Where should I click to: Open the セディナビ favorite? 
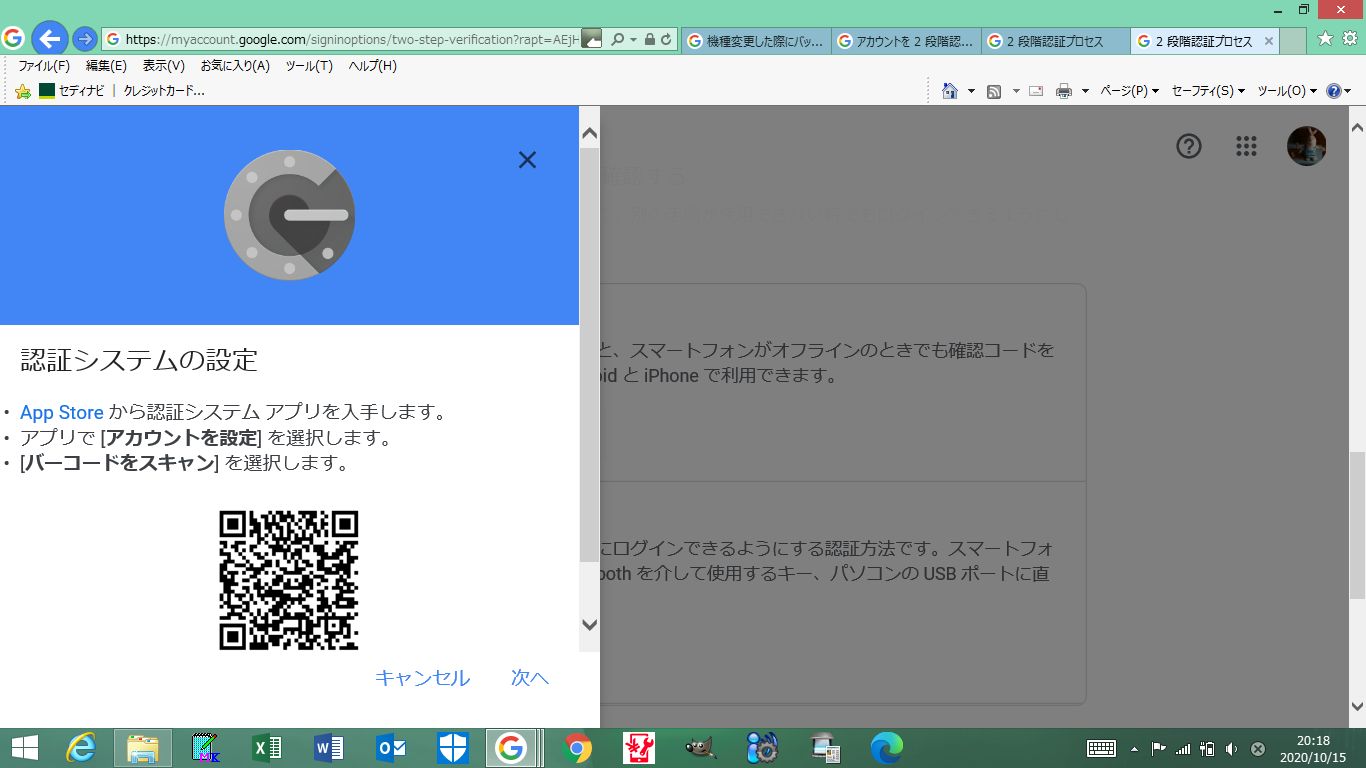click(x=71, y=91)
